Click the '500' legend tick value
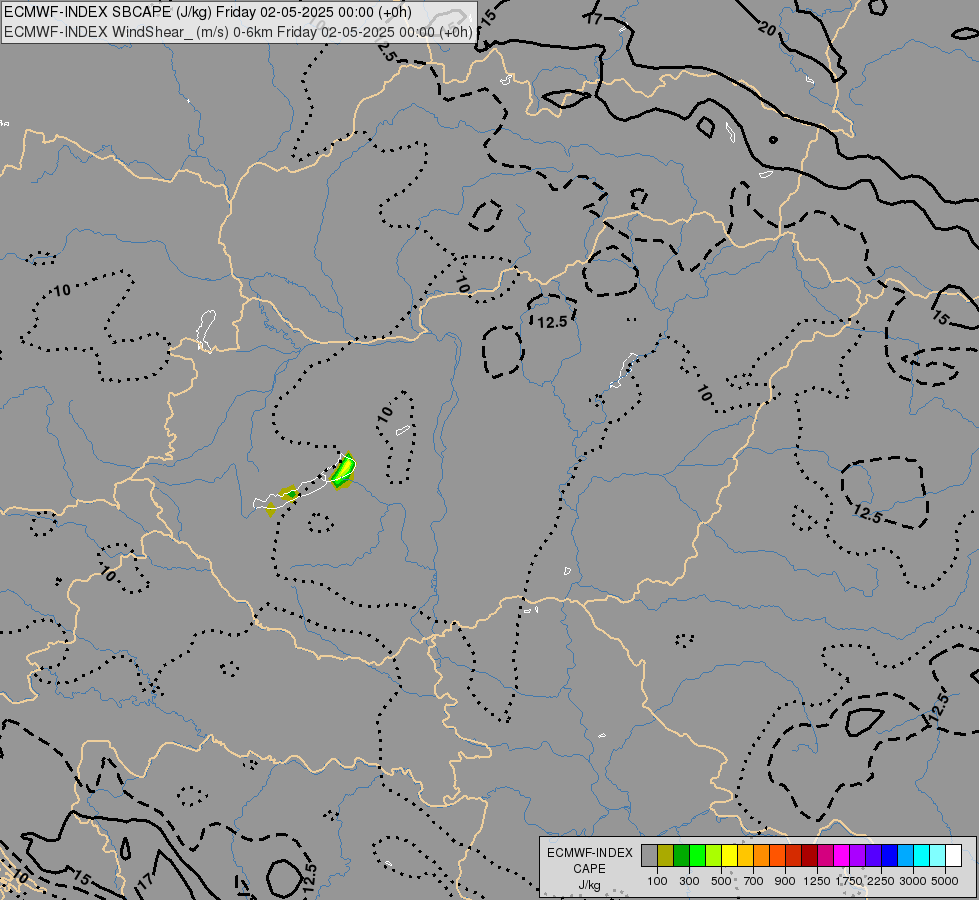This screenshot has width=979, height=900. click(x=721, y=881)
